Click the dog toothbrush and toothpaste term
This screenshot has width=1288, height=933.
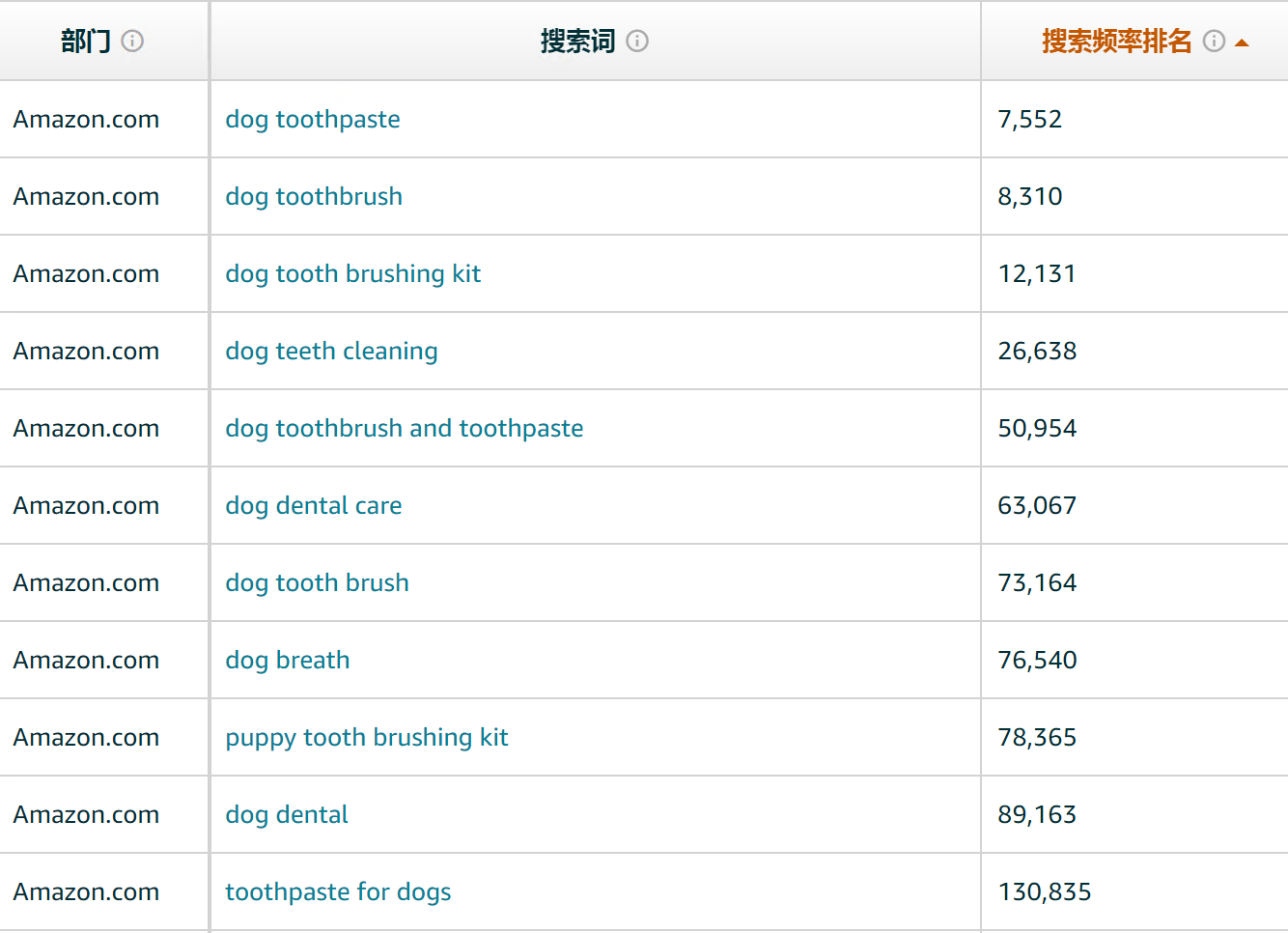(x=404, y=428)
